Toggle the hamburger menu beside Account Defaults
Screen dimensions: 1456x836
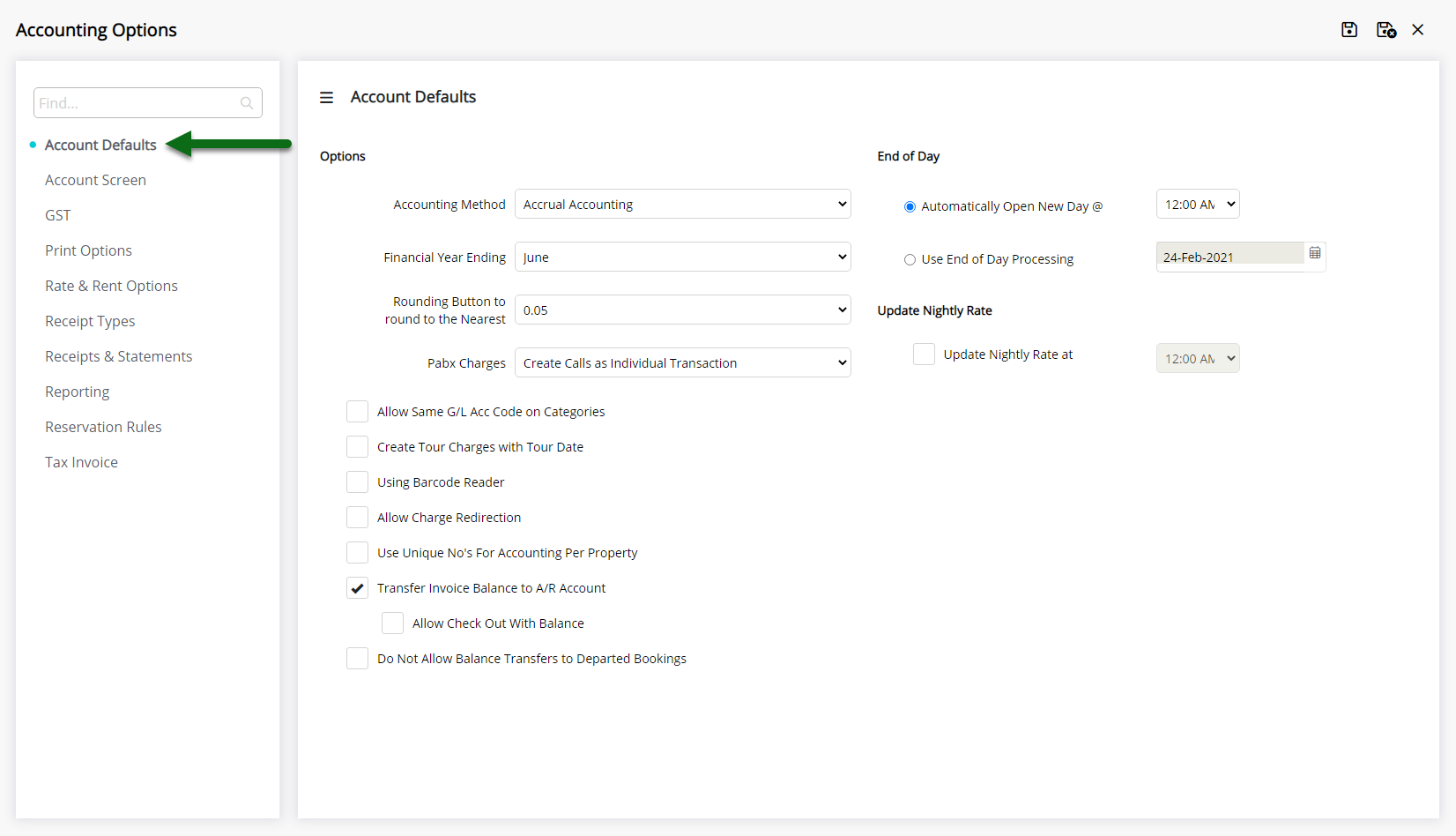click(x=326, y=98)
